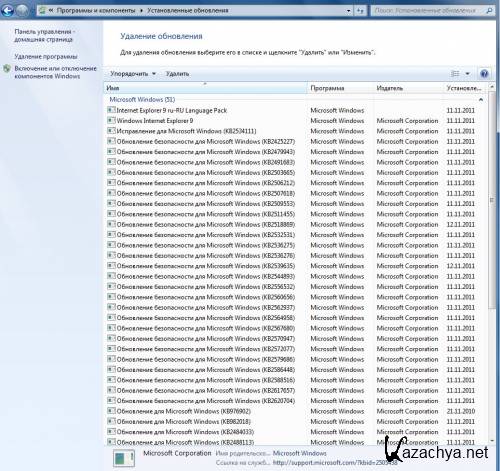Click the scrollbar up arrow

pos(491,86)
